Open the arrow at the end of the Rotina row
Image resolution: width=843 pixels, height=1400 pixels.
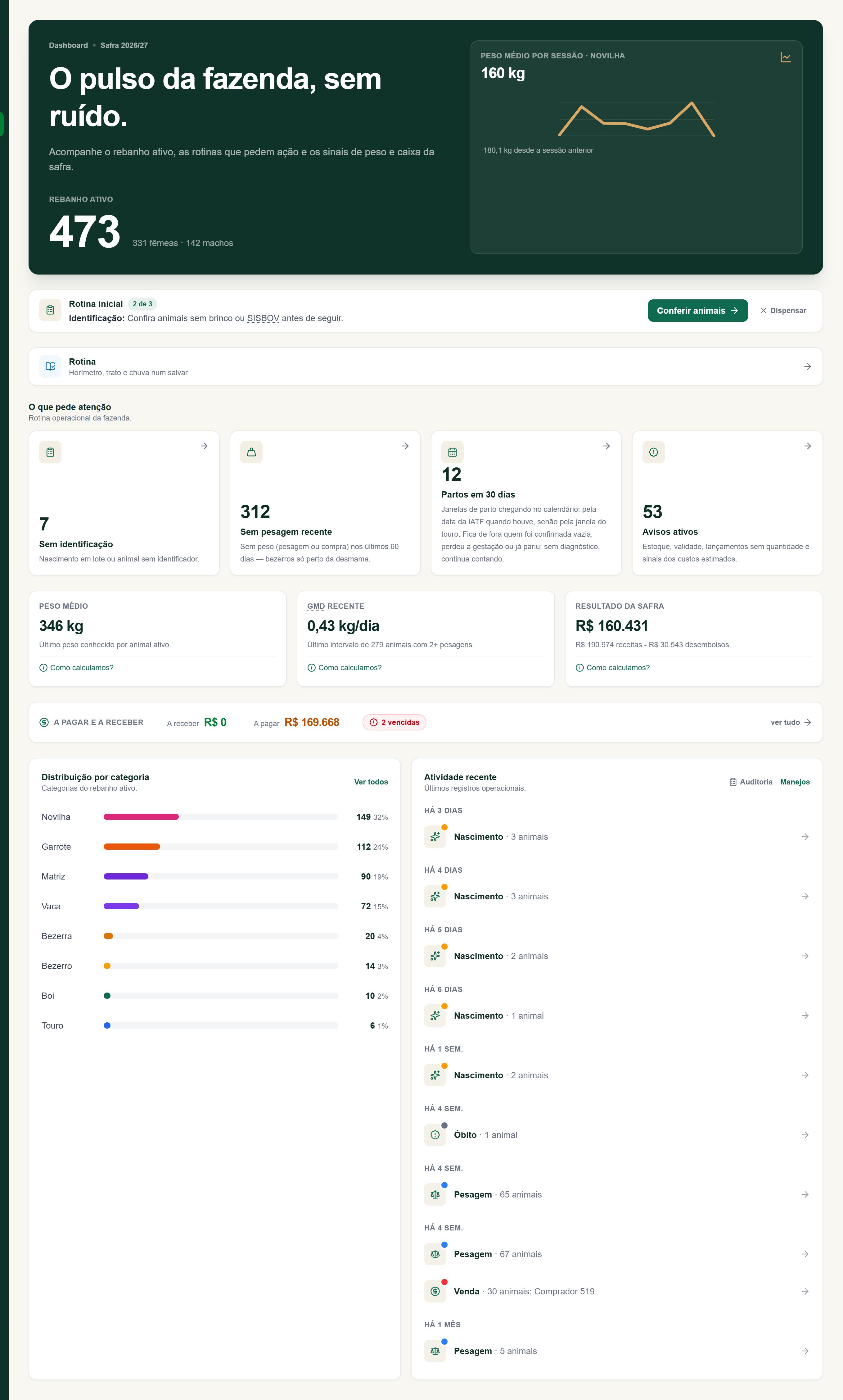coord(807,366)
